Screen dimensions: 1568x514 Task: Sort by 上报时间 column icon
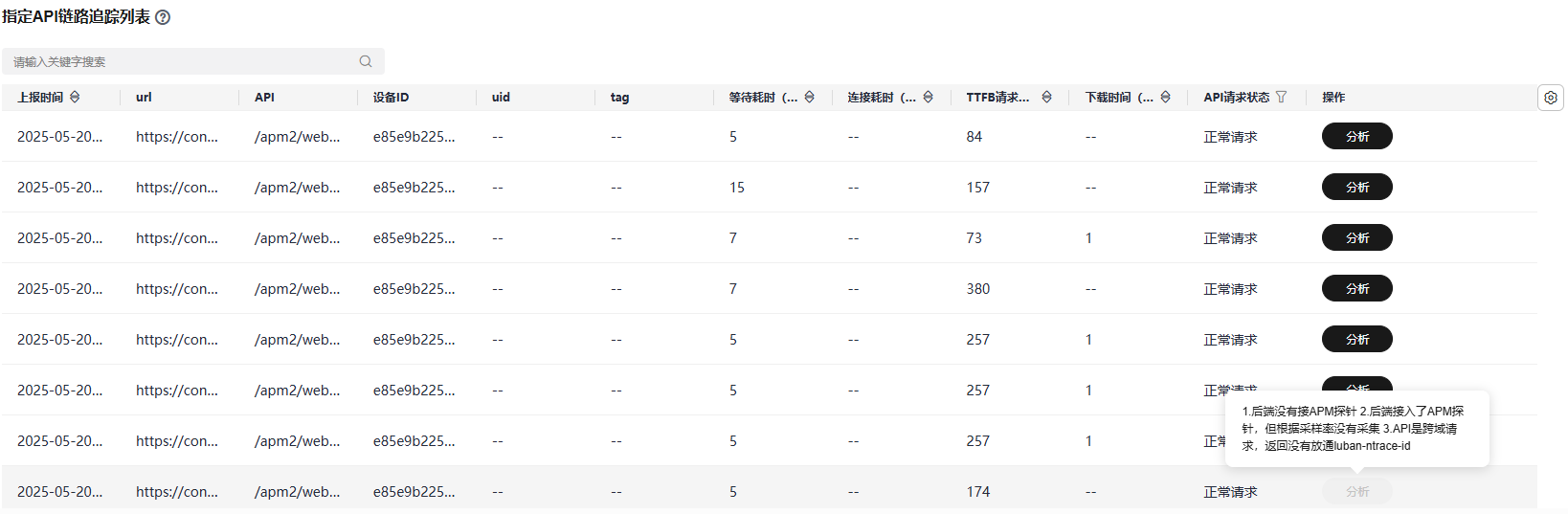click(75, 97)
